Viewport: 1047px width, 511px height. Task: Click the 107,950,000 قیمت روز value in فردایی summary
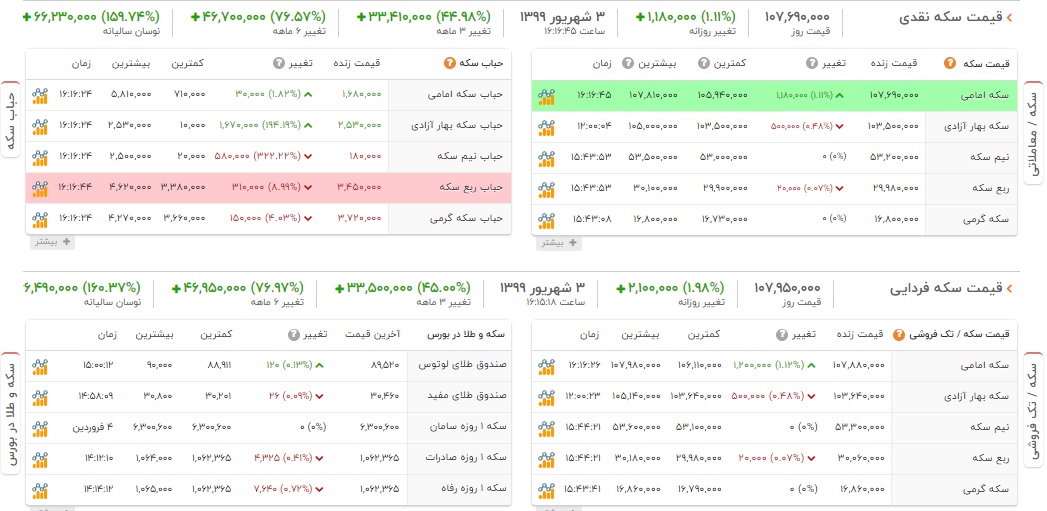(x=787, y=287)
